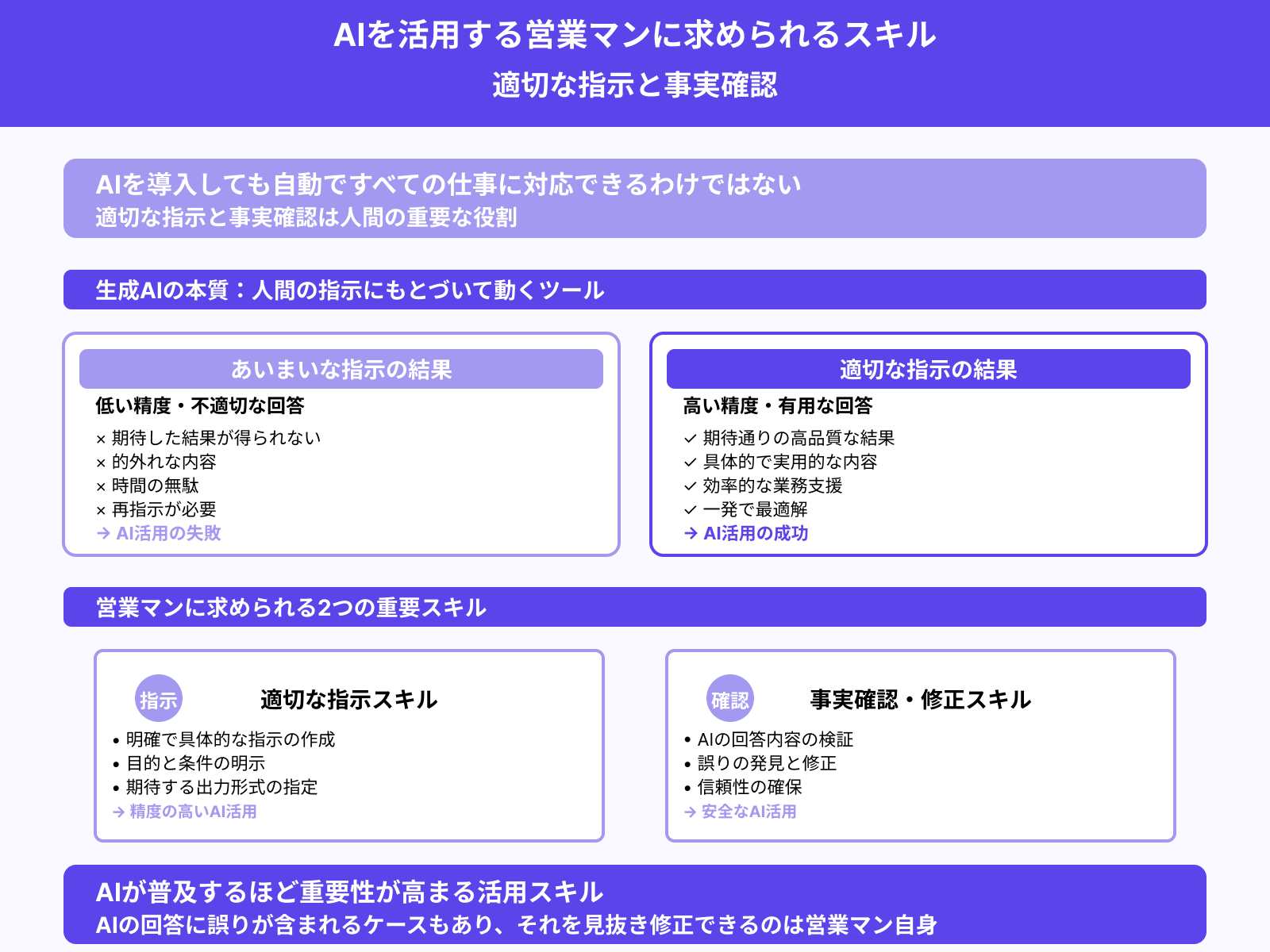Click the item 時間の無駄
This screenshot has height=952, width=1270.
(x=147, y=486)
